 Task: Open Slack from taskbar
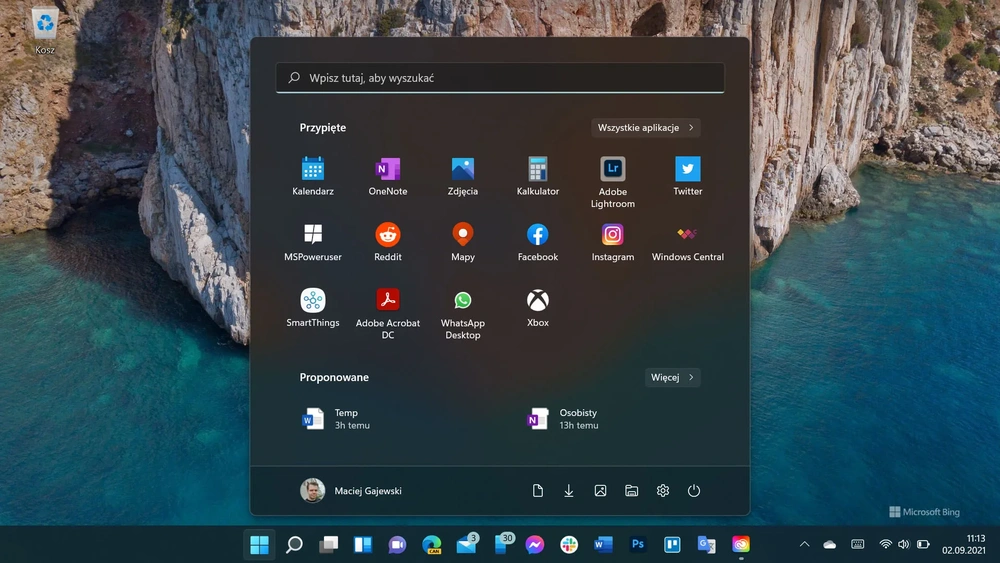(569, 545)
